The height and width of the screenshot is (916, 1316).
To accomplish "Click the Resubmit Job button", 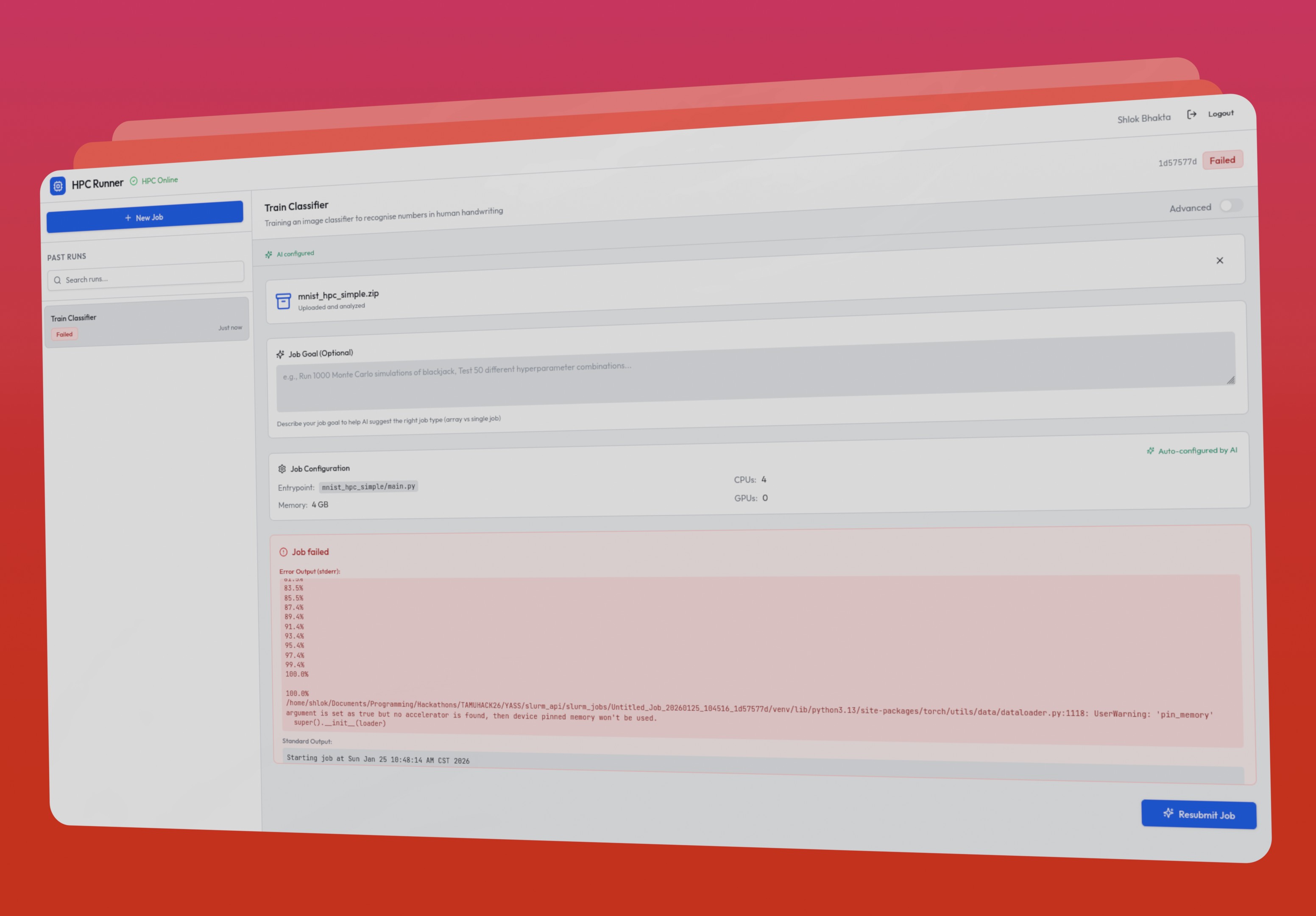I will pyautogui.click(x=1199, y=815).
